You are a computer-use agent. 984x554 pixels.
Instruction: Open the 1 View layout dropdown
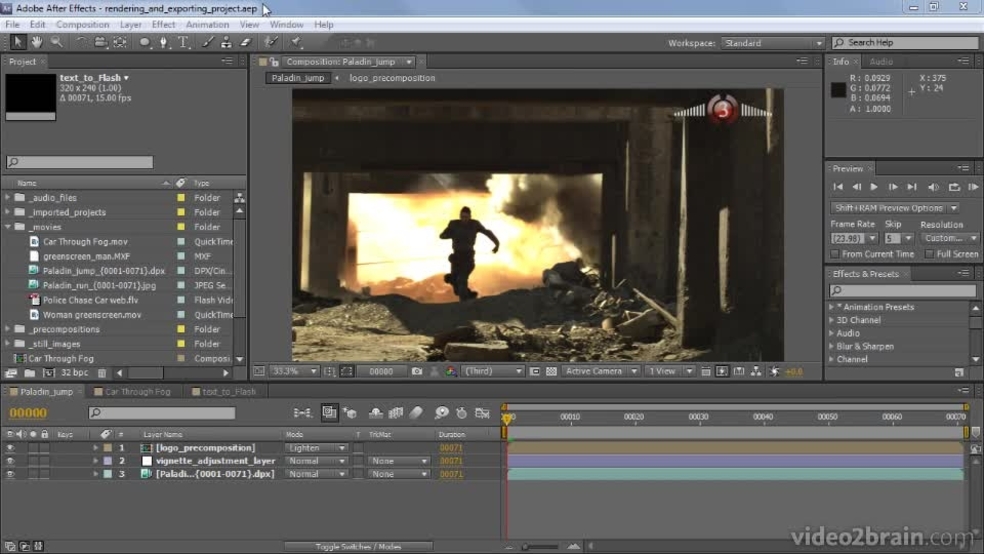[670, 371]
